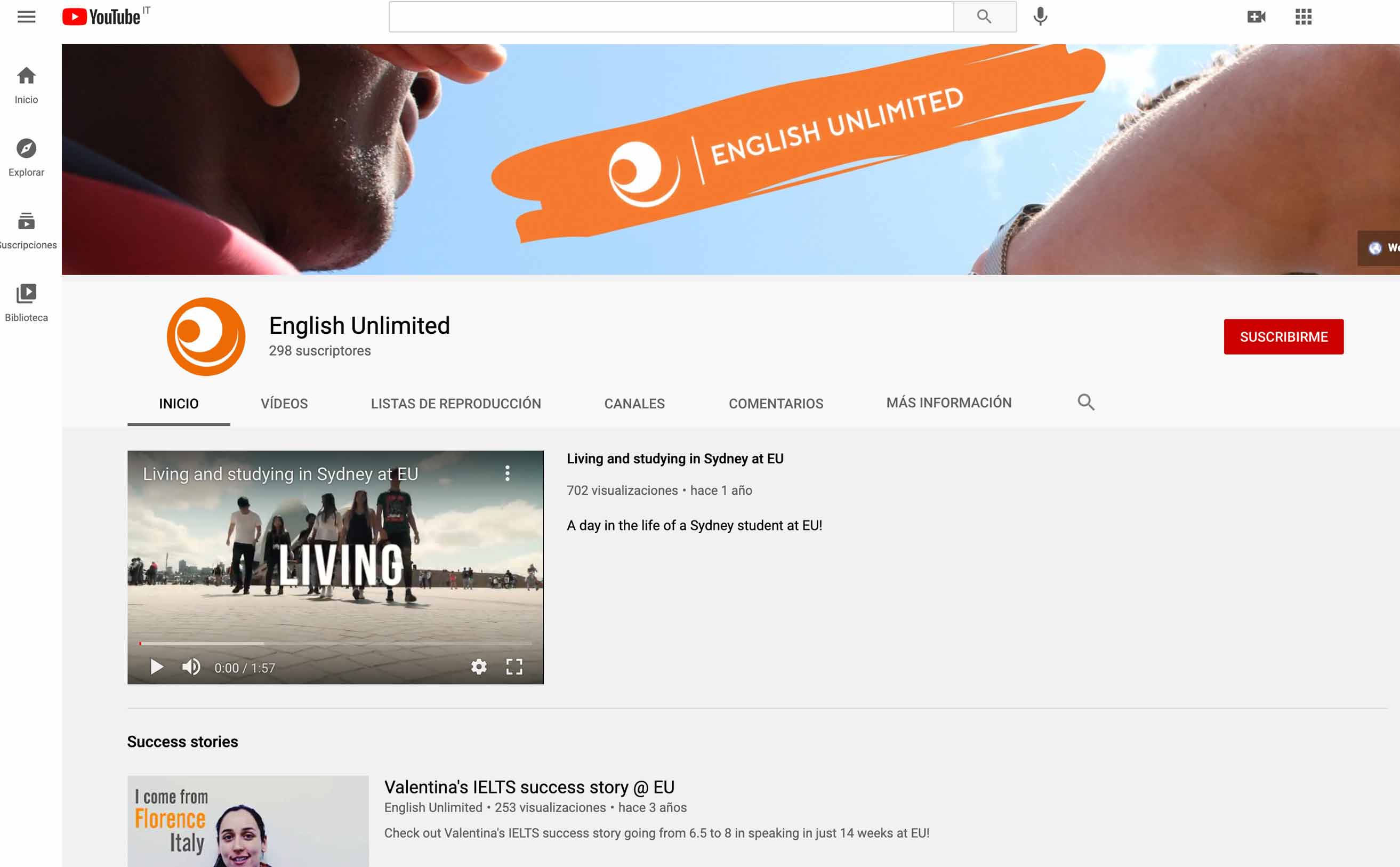Screen dimensions: 1400x867
Task: Switch to the CANALES tab
Action: tap(634, 404)
